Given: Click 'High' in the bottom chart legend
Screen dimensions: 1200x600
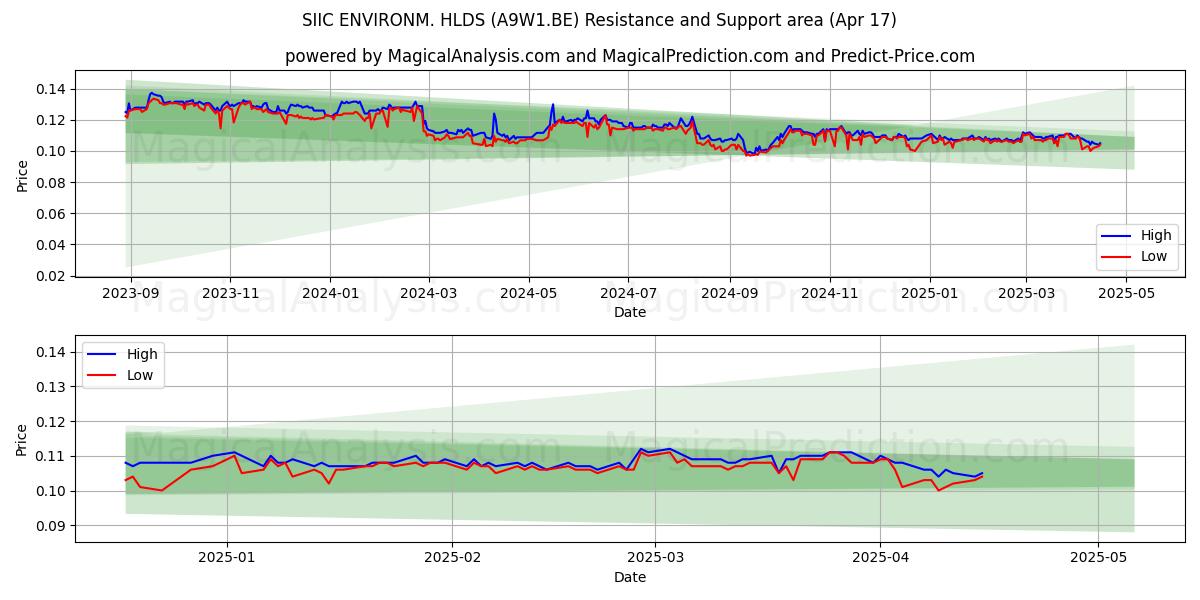Looking at the screenshot, I should tap(142, 354).
